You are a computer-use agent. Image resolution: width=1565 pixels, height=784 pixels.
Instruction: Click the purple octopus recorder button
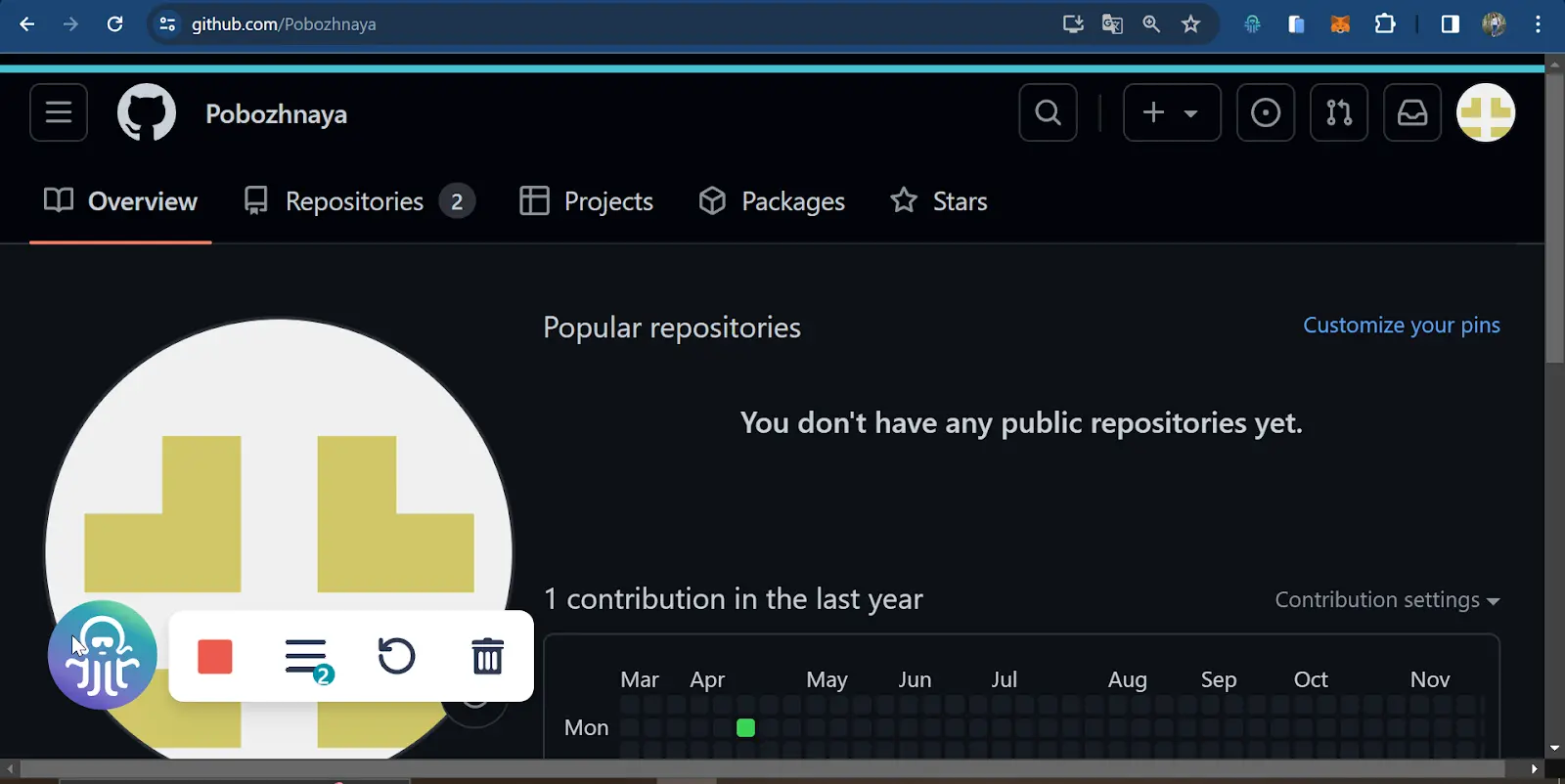tap(103, 655)
